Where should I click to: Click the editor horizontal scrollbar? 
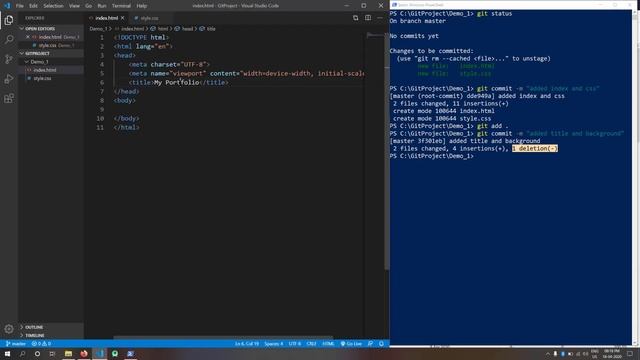click(223, 338)
